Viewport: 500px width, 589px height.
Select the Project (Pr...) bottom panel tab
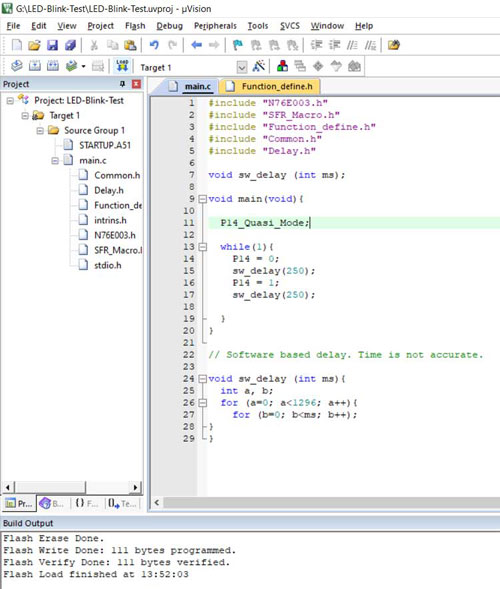(19, 504)
